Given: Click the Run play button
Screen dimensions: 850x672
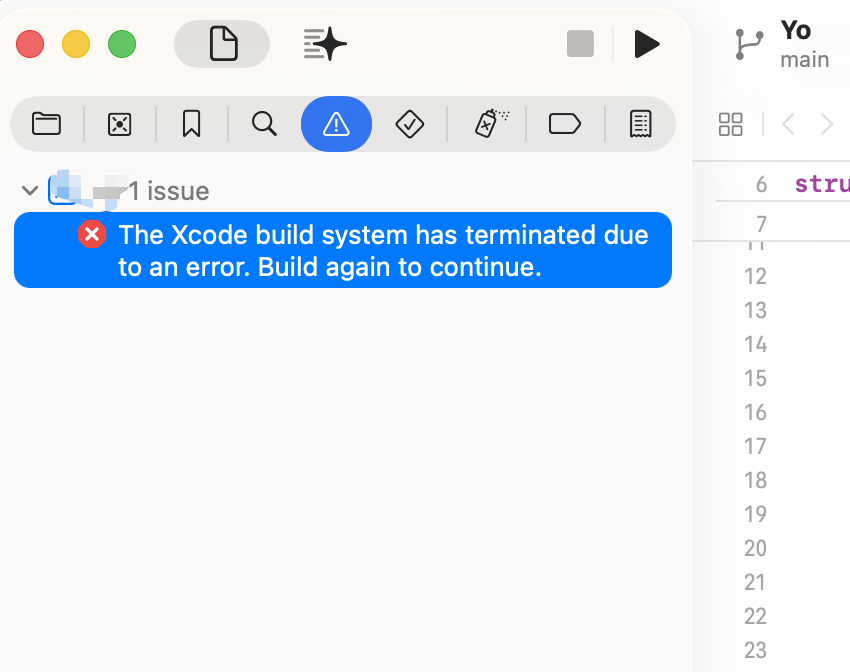Looking at the screenshot, I should [647, 44].
